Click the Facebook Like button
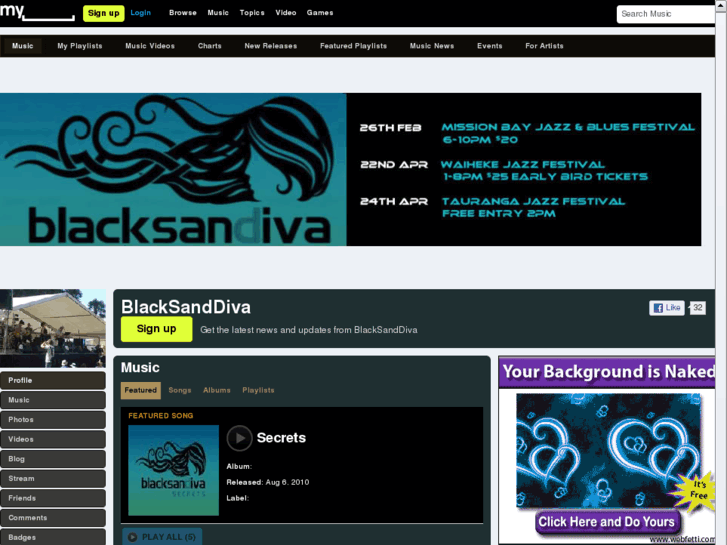Screen dimensions: 727x545 667,308
